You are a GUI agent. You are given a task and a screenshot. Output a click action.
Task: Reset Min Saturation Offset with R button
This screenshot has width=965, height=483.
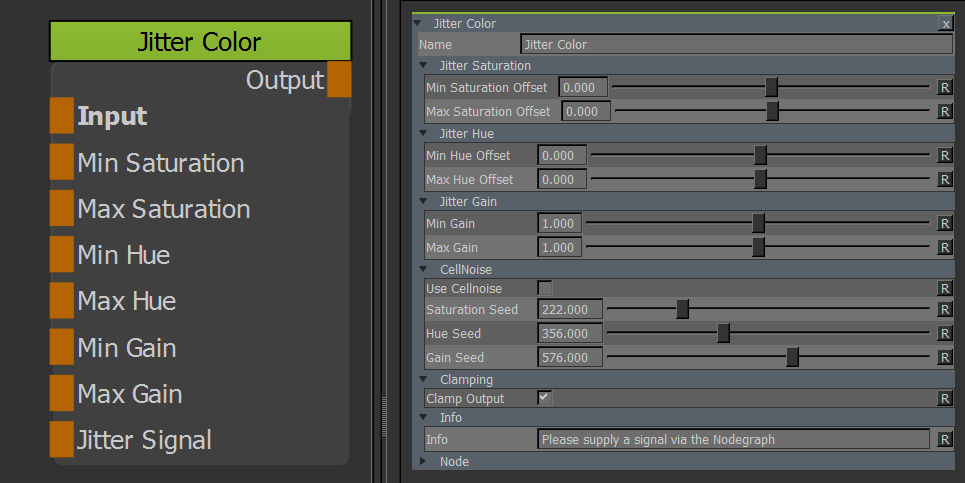(944, 88)
